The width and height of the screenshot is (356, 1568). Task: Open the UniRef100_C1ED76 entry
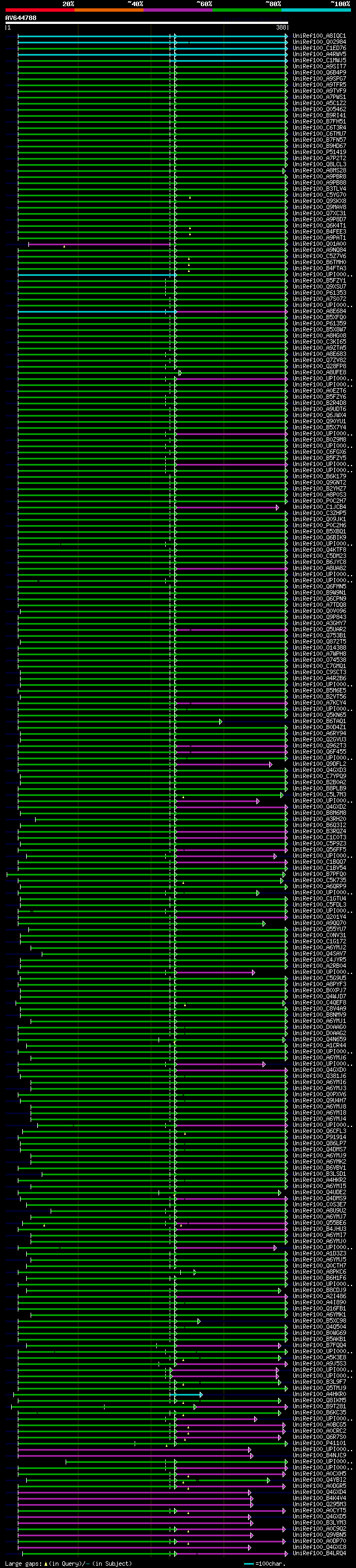pyautogui.click(x=319, y=48)
